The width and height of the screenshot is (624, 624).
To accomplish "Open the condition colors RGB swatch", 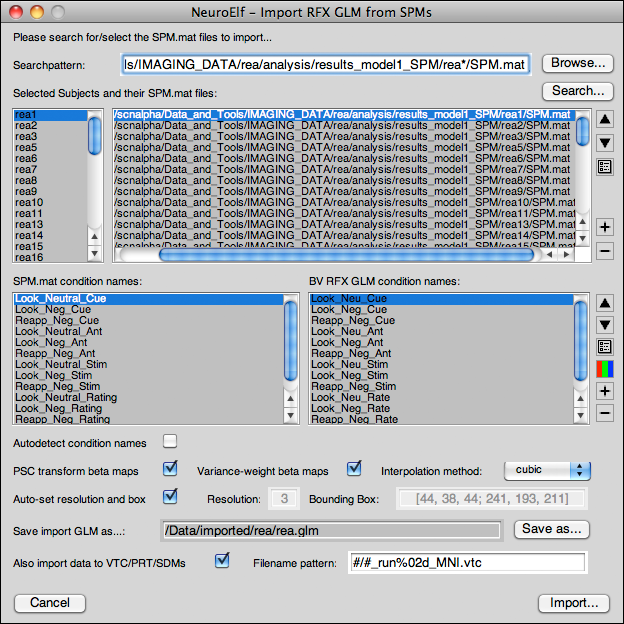I will point(604,369).
